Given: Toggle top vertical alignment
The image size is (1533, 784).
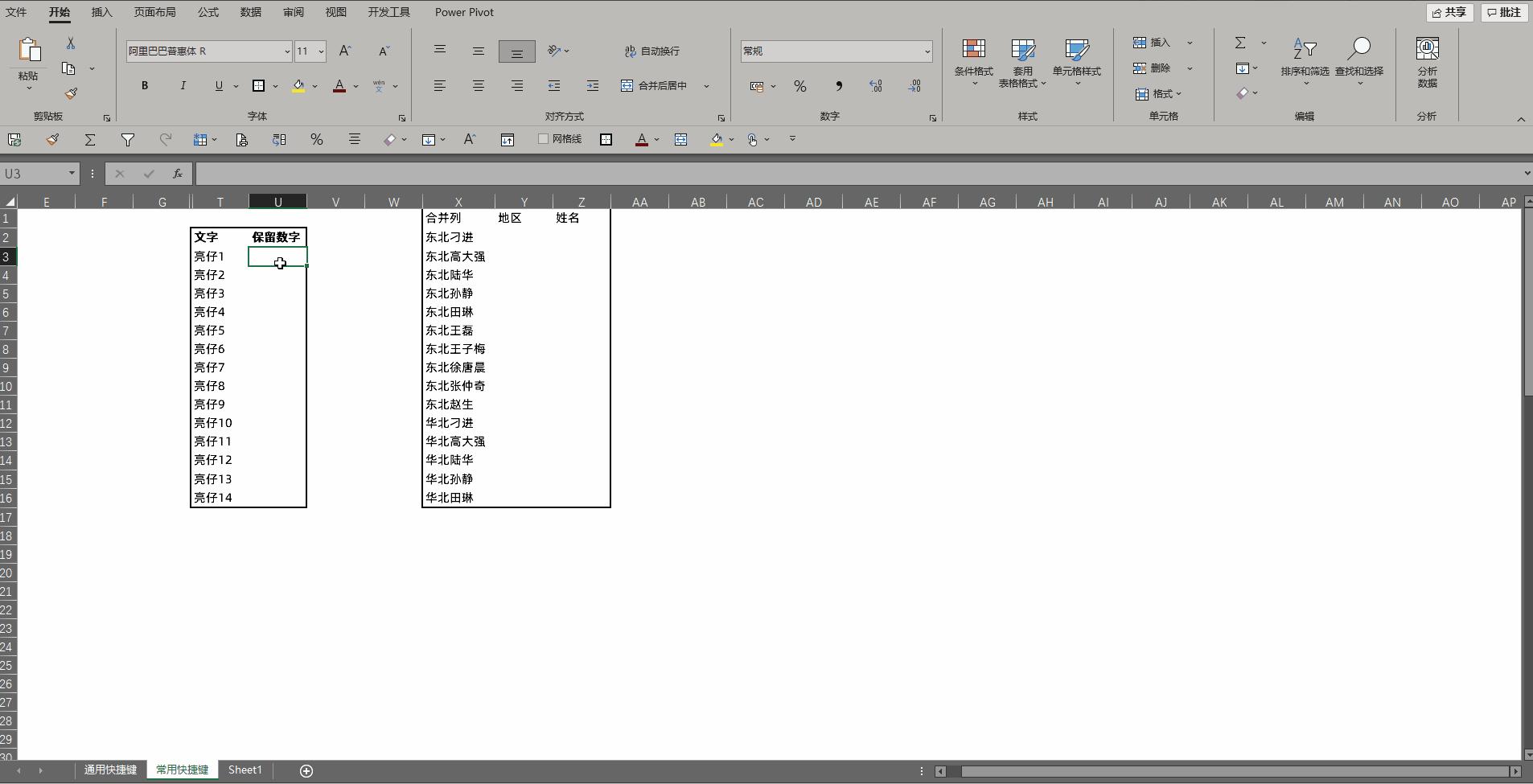Looking at the screenshot, I should tap(440, 51).
